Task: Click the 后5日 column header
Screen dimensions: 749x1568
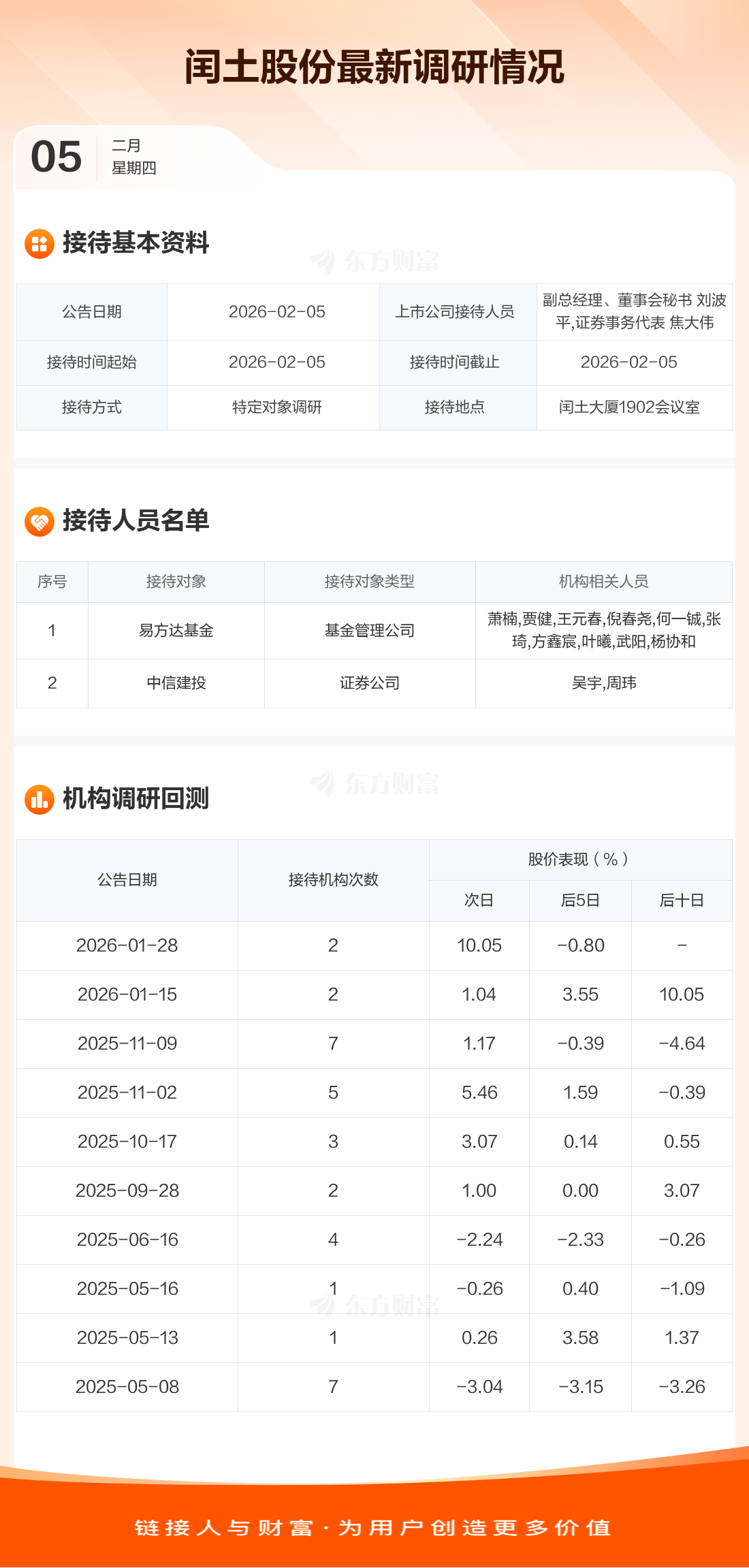Action: coord(581,900)
